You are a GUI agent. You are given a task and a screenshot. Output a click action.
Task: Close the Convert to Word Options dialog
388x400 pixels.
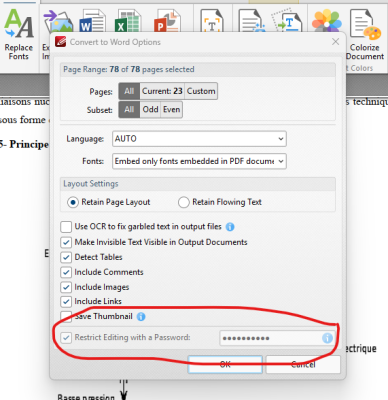tap(335, 42)
